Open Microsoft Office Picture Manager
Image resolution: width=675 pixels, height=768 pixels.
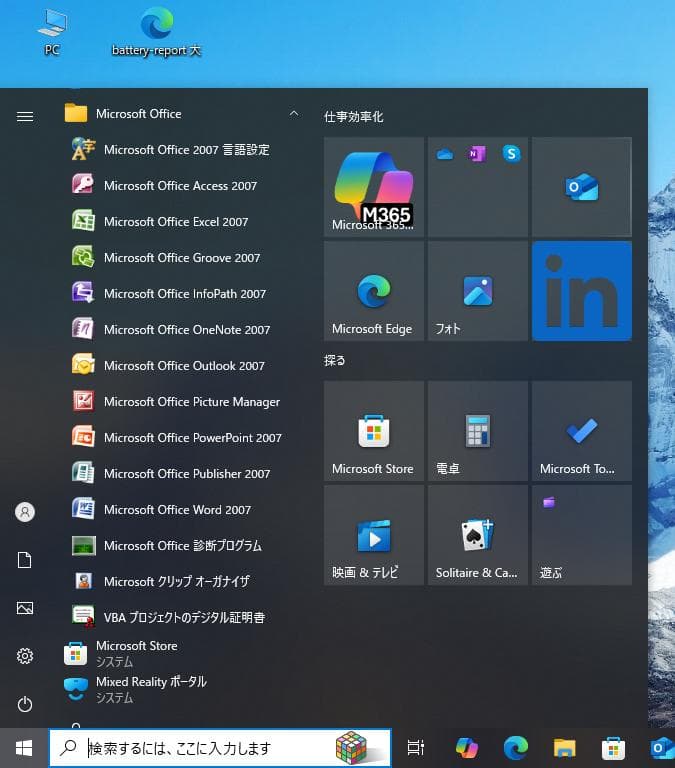[x=181, y=402]
